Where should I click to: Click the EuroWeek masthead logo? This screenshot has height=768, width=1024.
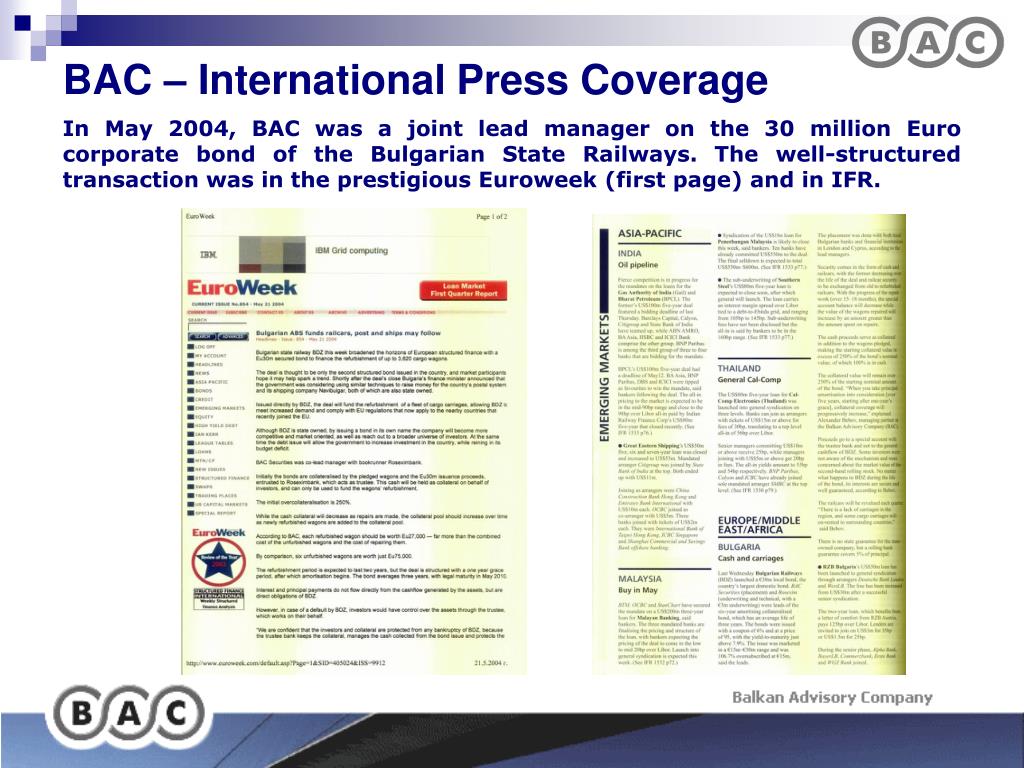pos(242,288)
